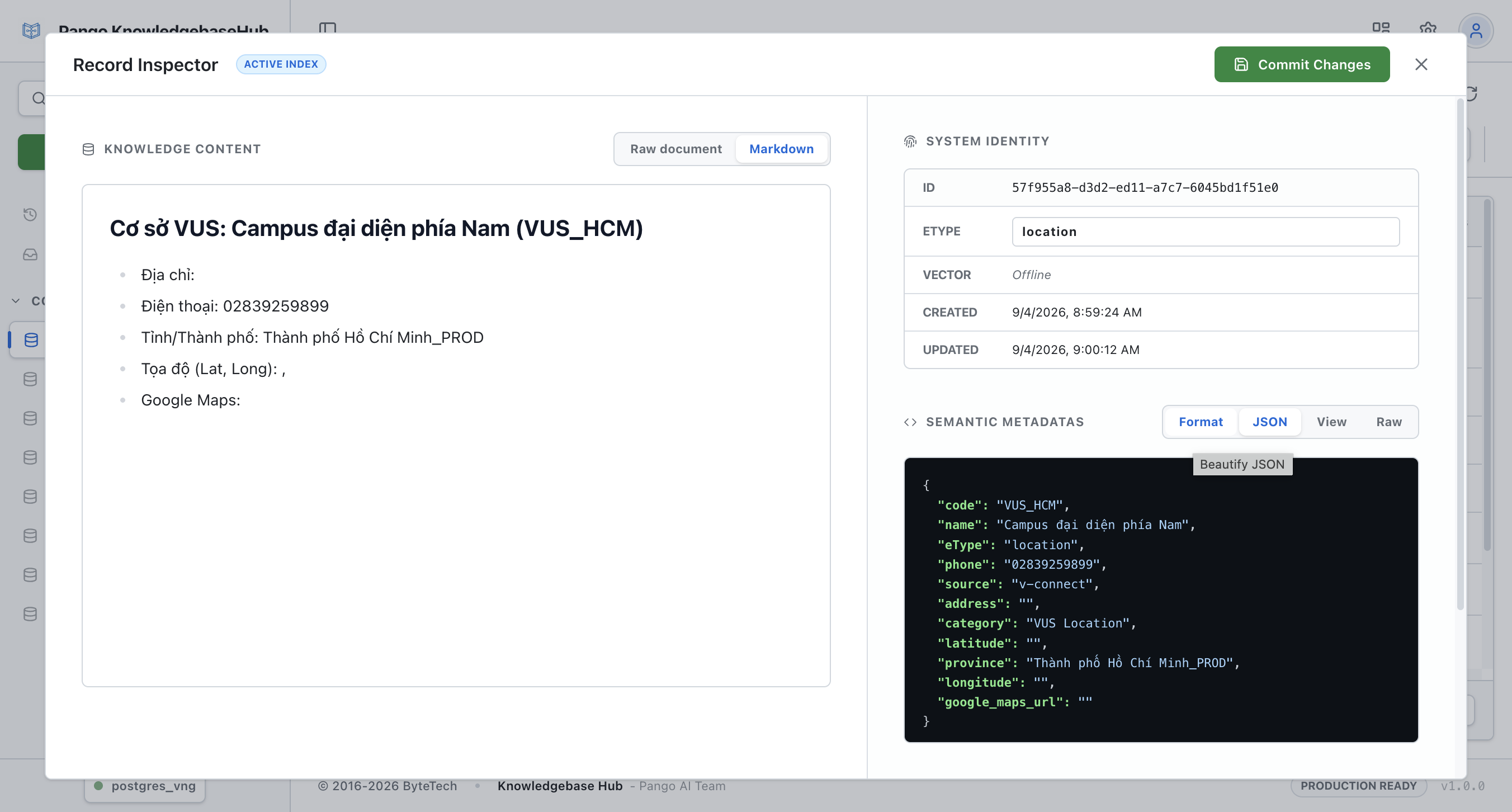Select the Markdown view tab
This screenshot has height=812, width=1512.
pyautogui.click(x=781, y=149)
